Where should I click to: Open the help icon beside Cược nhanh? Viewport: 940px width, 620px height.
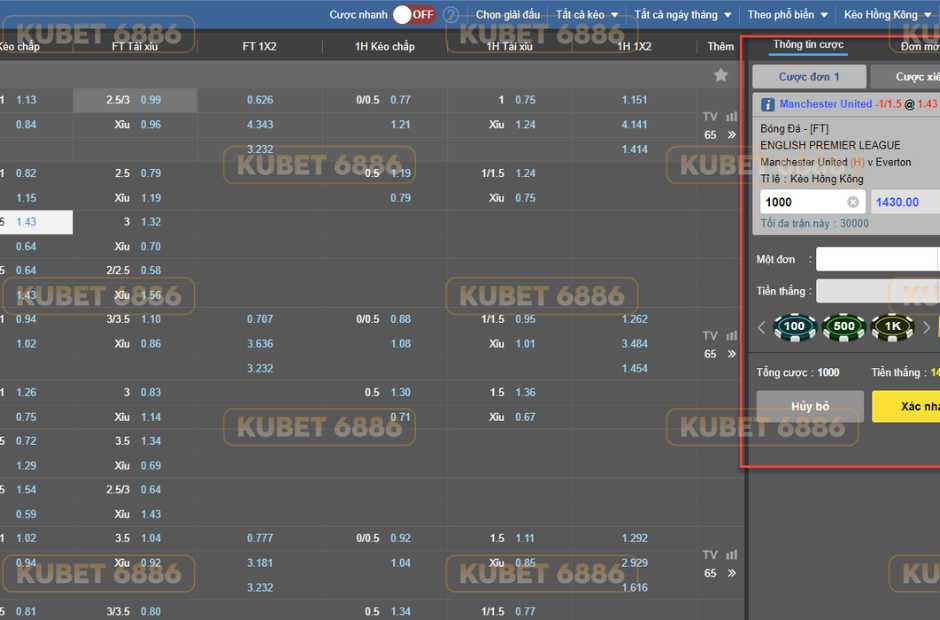click(x=451, y=14)
